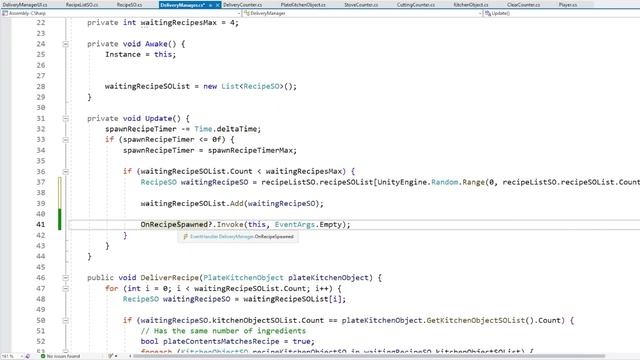This screenshot has height=360, width=640.
Task: Click the No issues found status
Action: click(60, 356)
